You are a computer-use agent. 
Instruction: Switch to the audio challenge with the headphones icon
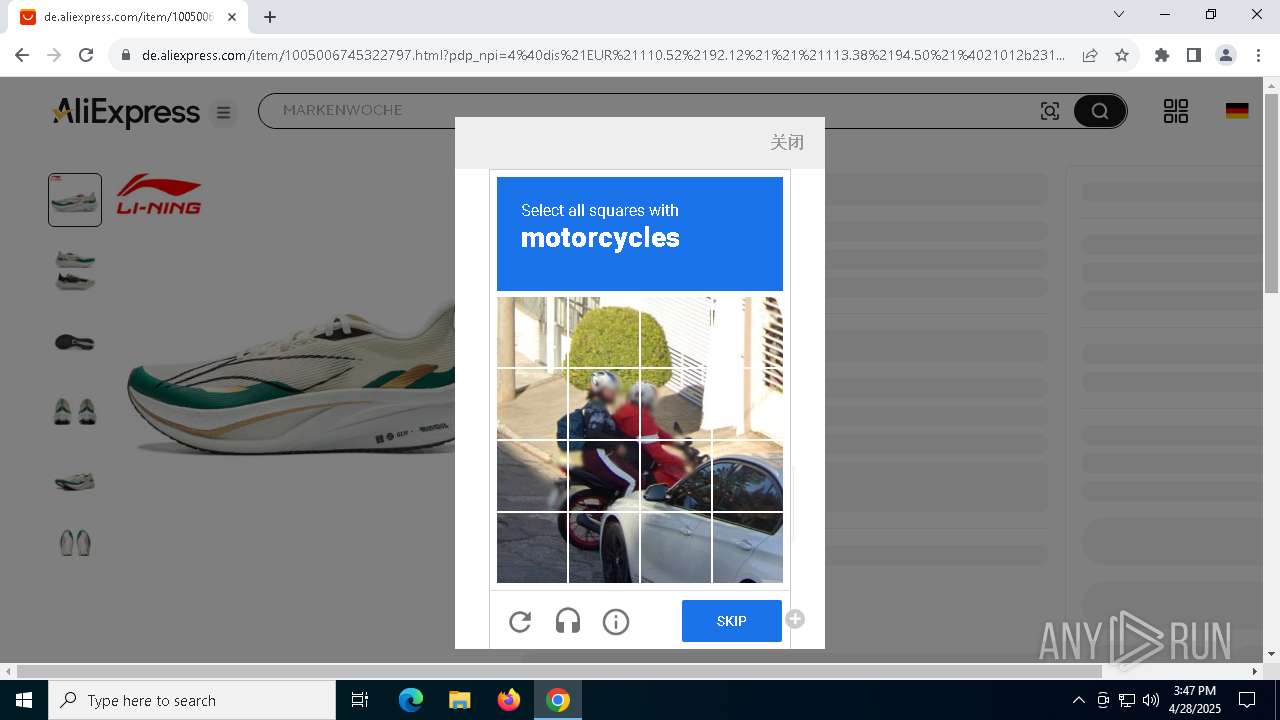coord(568,622)
